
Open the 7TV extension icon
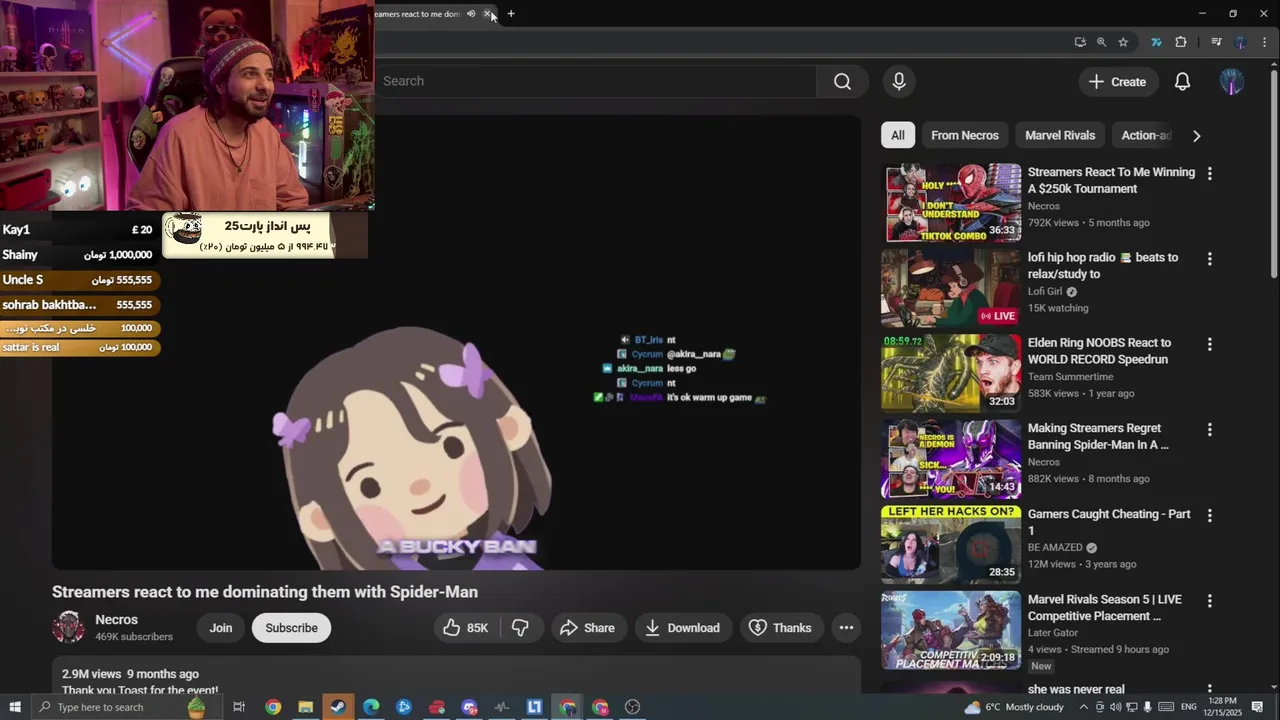click(1156, 42)
